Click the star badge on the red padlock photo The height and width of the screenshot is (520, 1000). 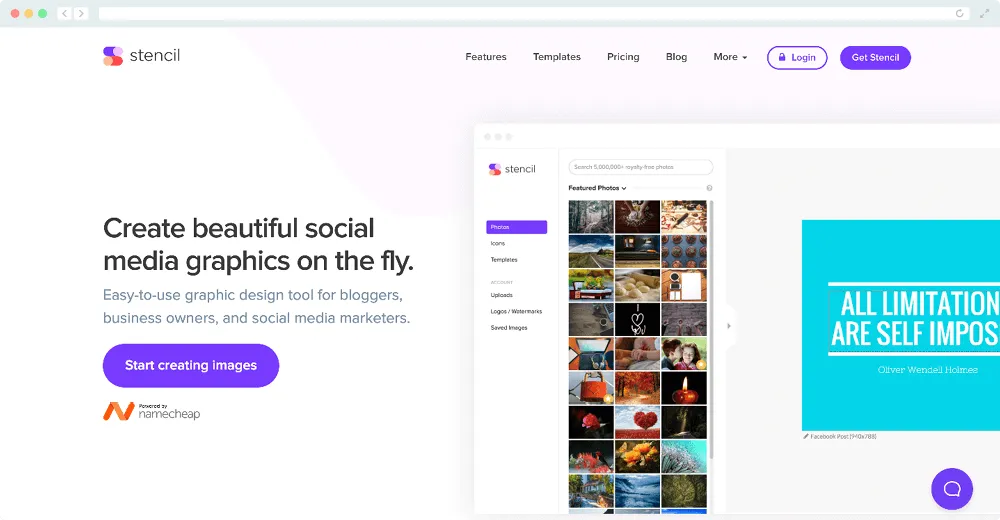pyautogui.click(x=608, y=399)
